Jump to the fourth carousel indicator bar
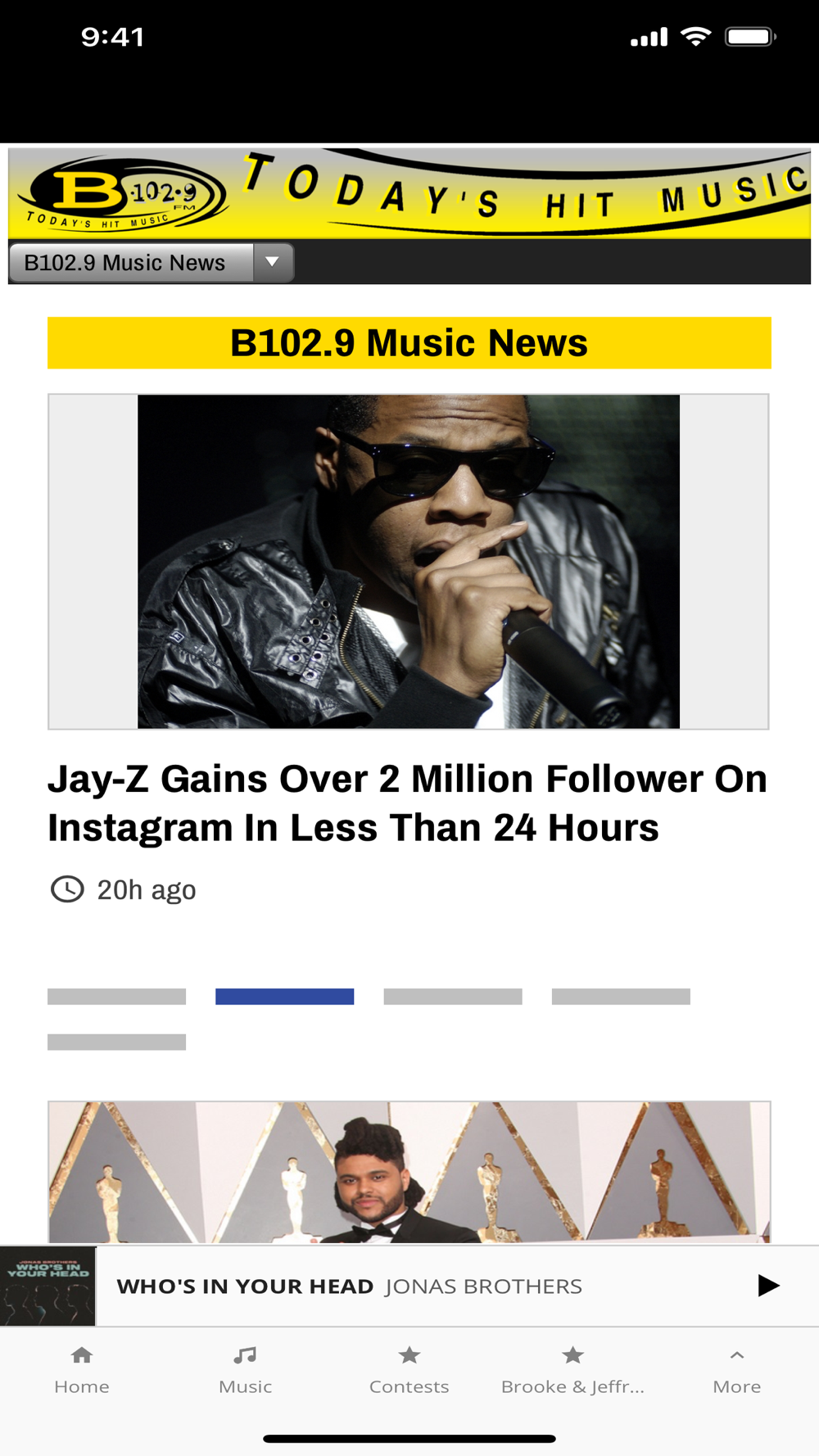The image size is (819, 1456). (621, 997)
